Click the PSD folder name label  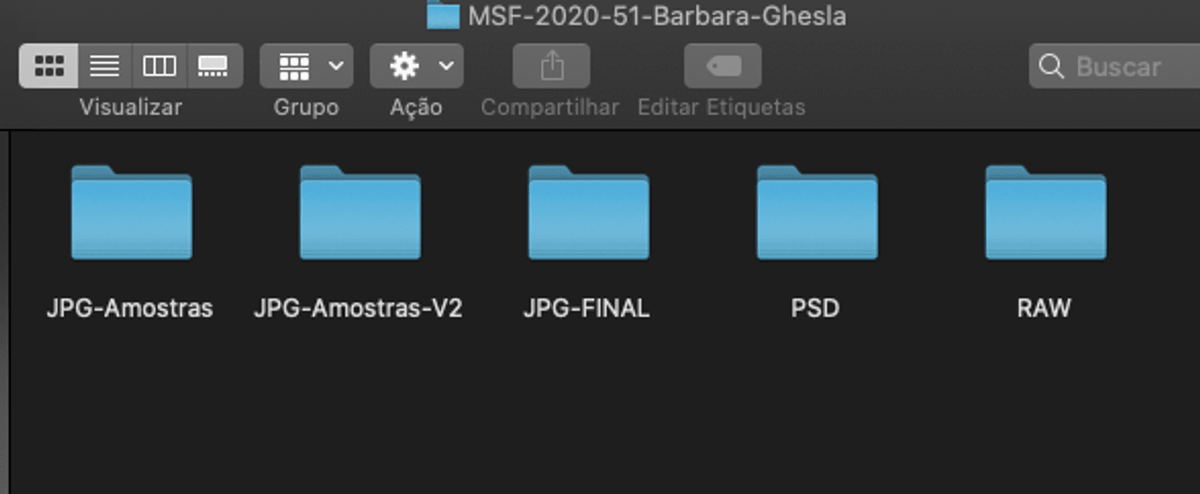coord(815,308)
